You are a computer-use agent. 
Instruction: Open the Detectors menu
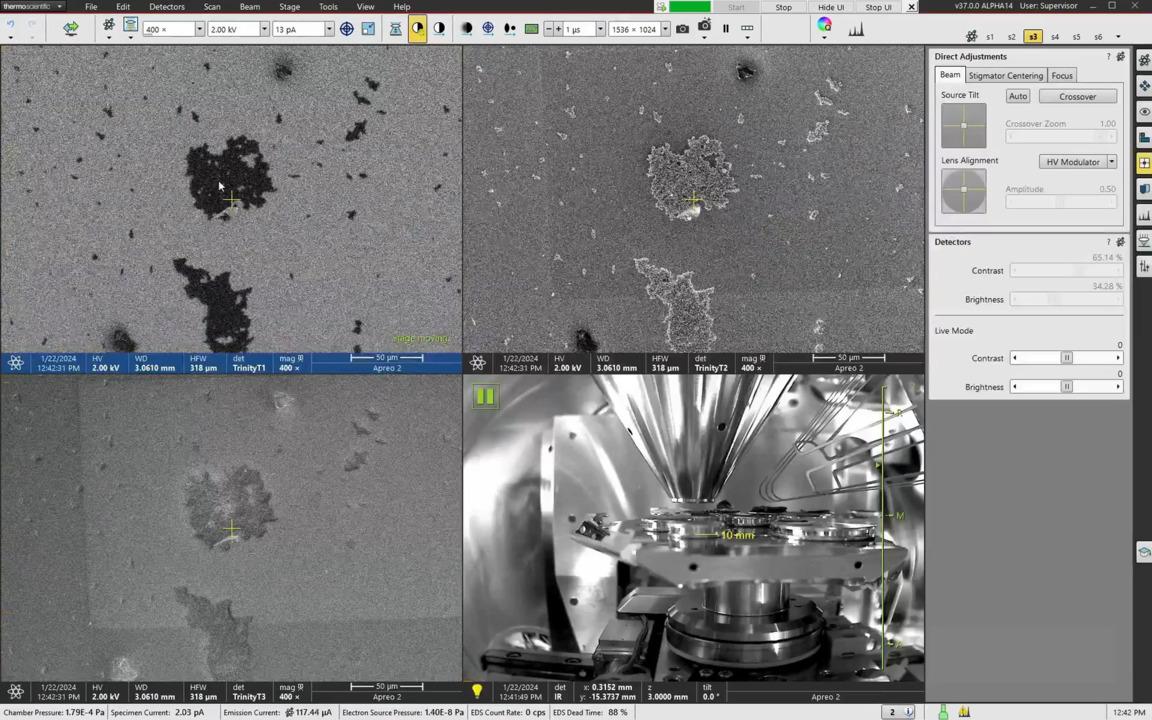166,7
